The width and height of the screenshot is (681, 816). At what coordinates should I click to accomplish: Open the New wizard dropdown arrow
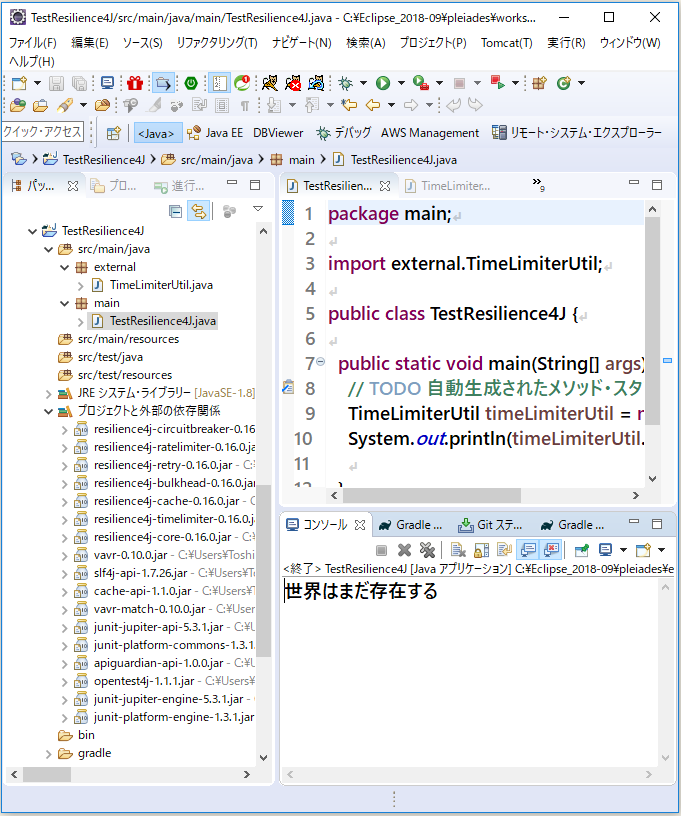coord(37,83)
